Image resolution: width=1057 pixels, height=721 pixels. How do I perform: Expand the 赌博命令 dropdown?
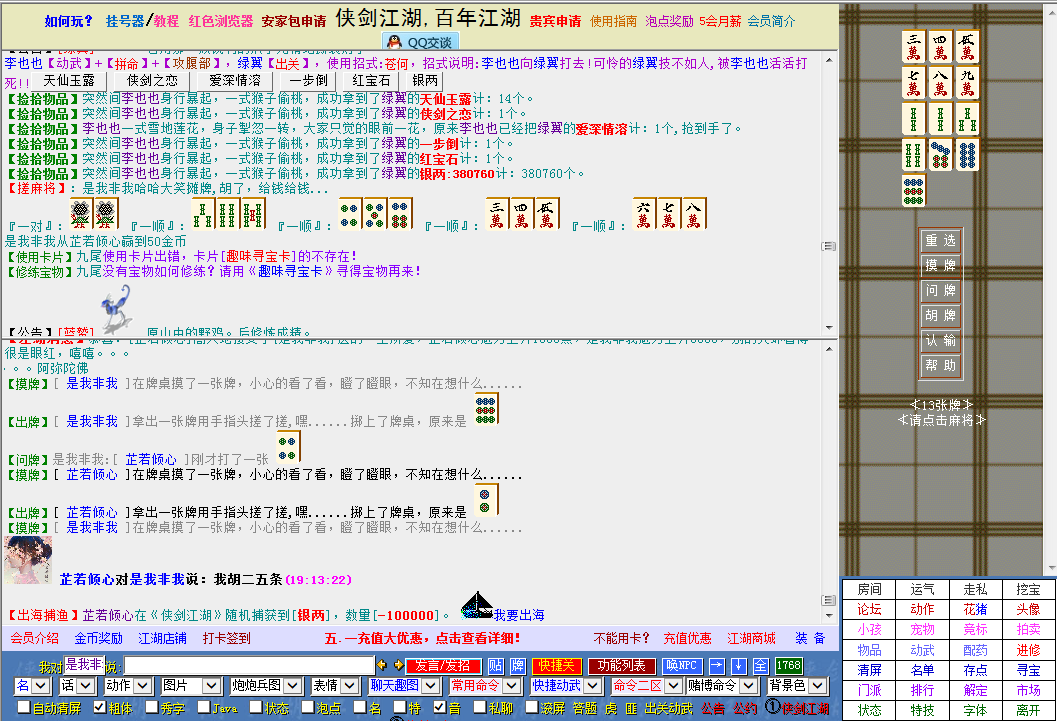tap(722, 686)
